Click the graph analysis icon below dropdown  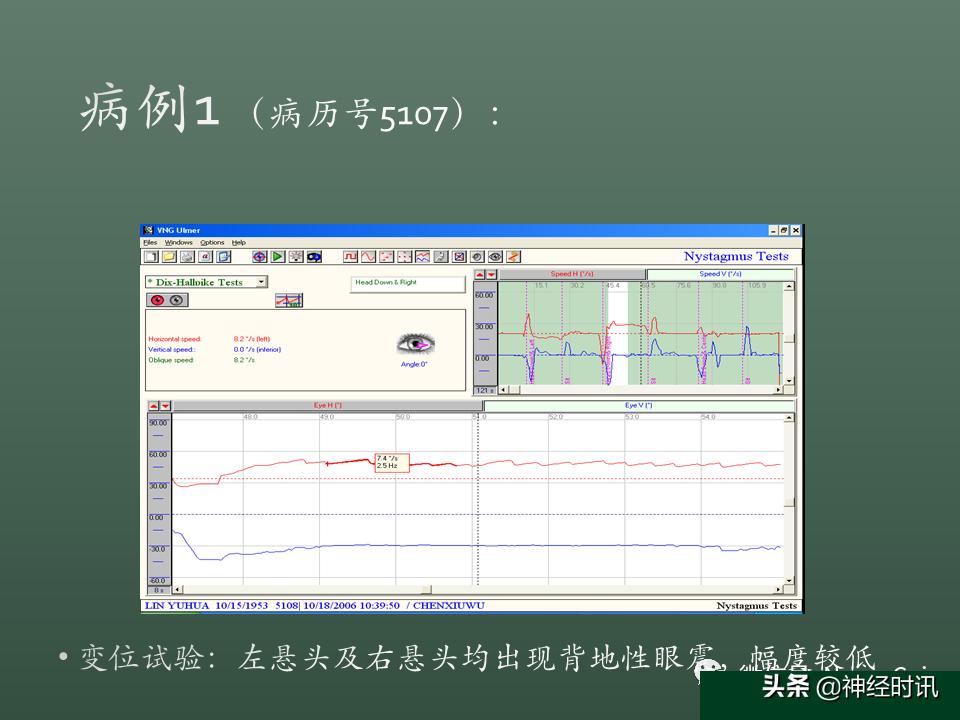pyautogui.click(x=289, y=300)
